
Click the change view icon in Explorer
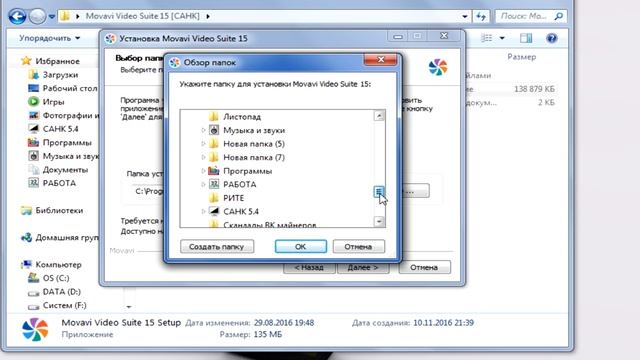(x=487, y=38)
